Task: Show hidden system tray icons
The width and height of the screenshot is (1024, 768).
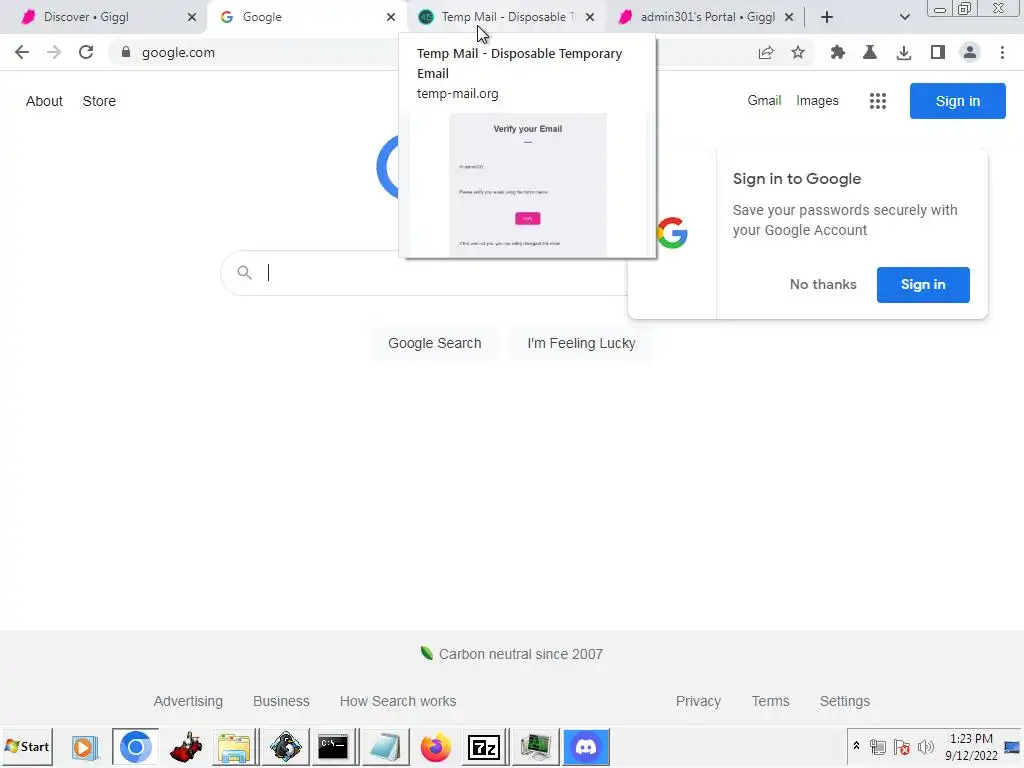Action: [x=856, y=746]
